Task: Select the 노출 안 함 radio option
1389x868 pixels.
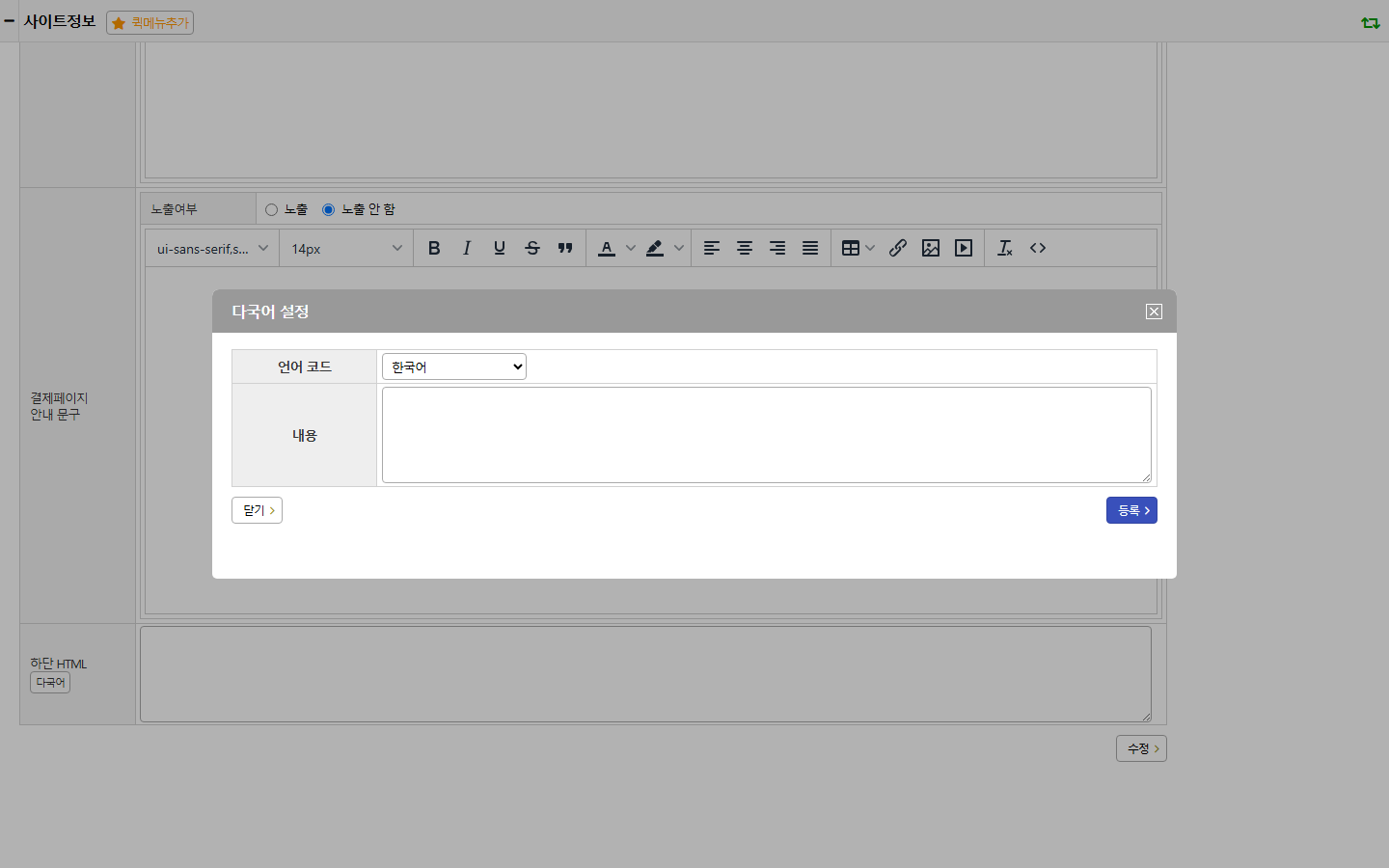Action: 328,209
